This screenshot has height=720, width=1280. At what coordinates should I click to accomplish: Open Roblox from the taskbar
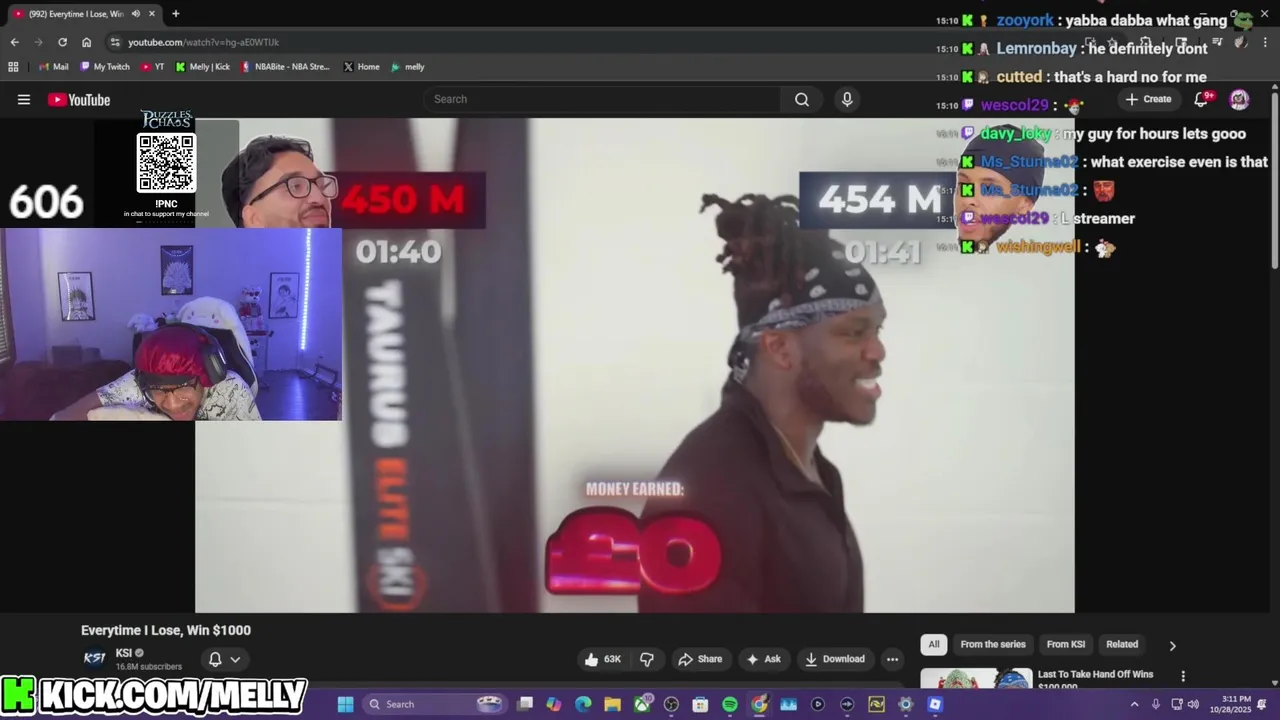coord(935,704)
